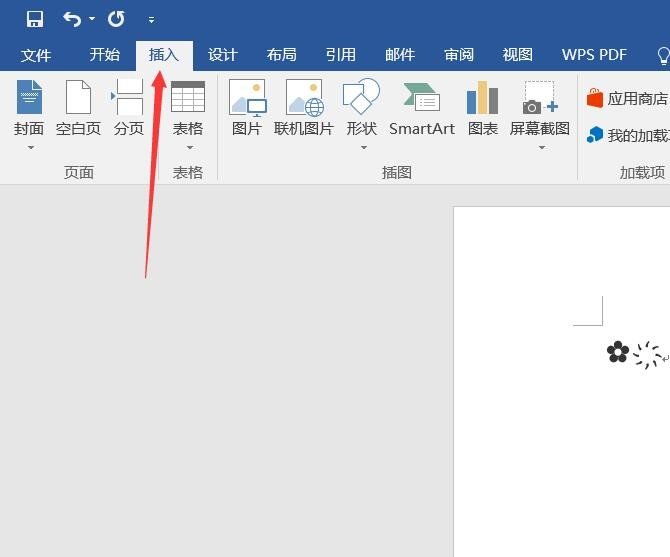Open the undo history dropdown arrow
670x557 pixels.
(92, 19)
